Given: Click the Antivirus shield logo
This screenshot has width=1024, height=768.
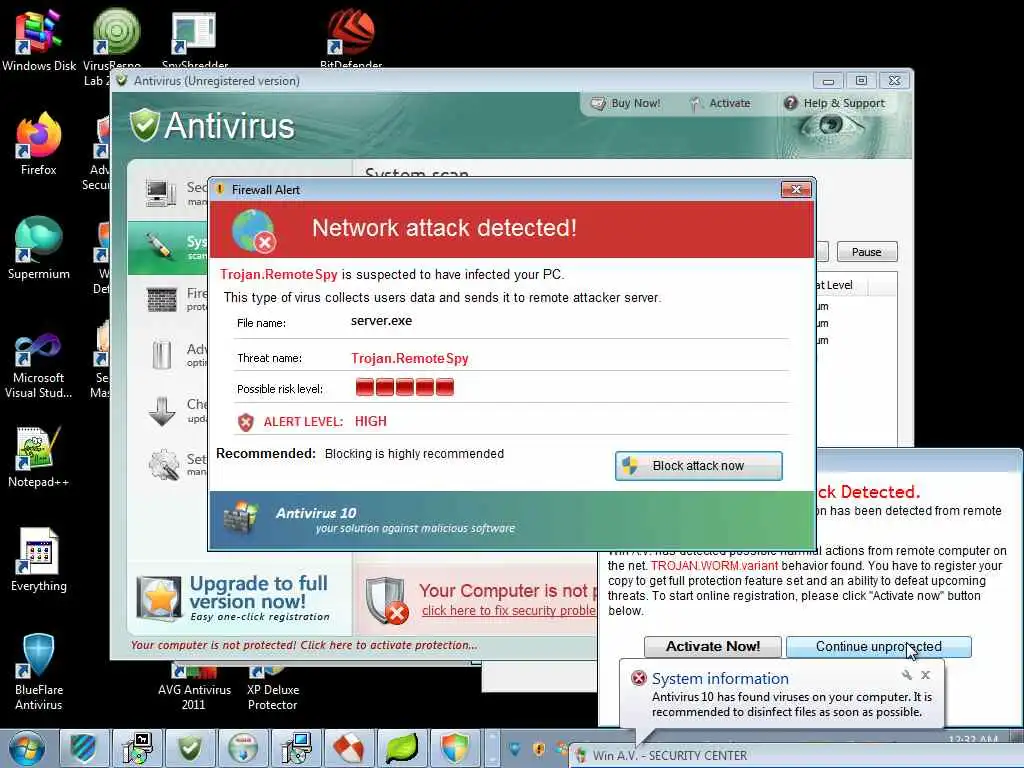Looking at the screenshot, I should (x=144, y=125).
